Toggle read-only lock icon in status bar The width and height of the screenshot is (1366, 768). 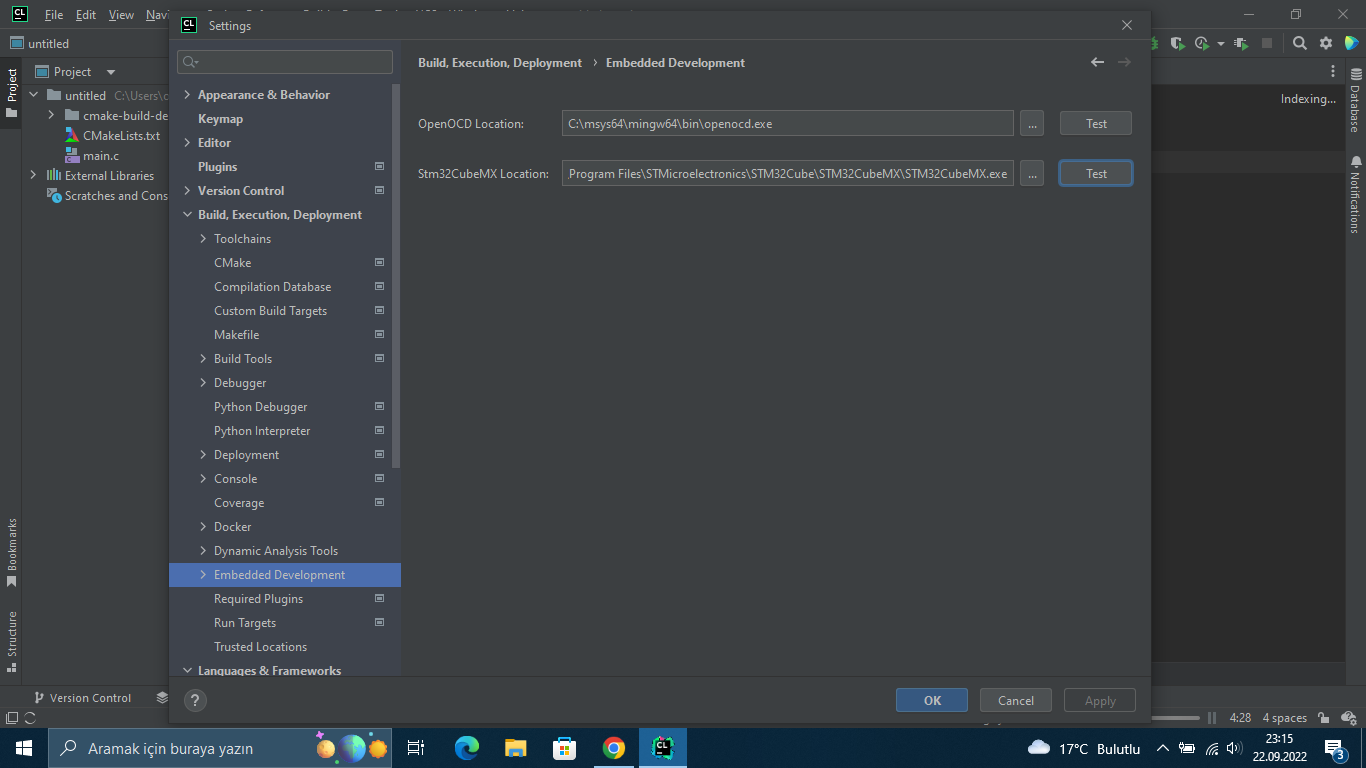tap(1323, 718)
